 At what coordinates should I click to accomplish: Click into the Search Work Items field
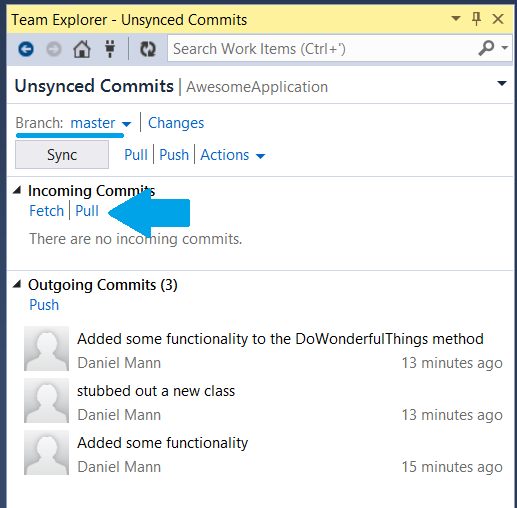[322, 49]
